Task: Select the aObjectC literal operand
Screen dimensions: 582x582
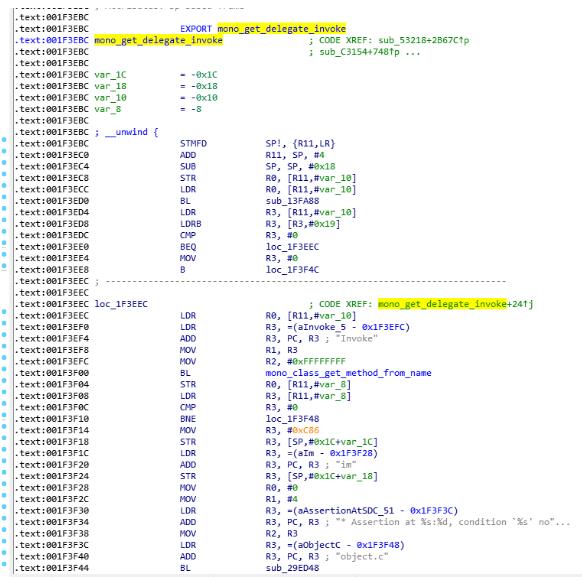Action: click(346, 545)
